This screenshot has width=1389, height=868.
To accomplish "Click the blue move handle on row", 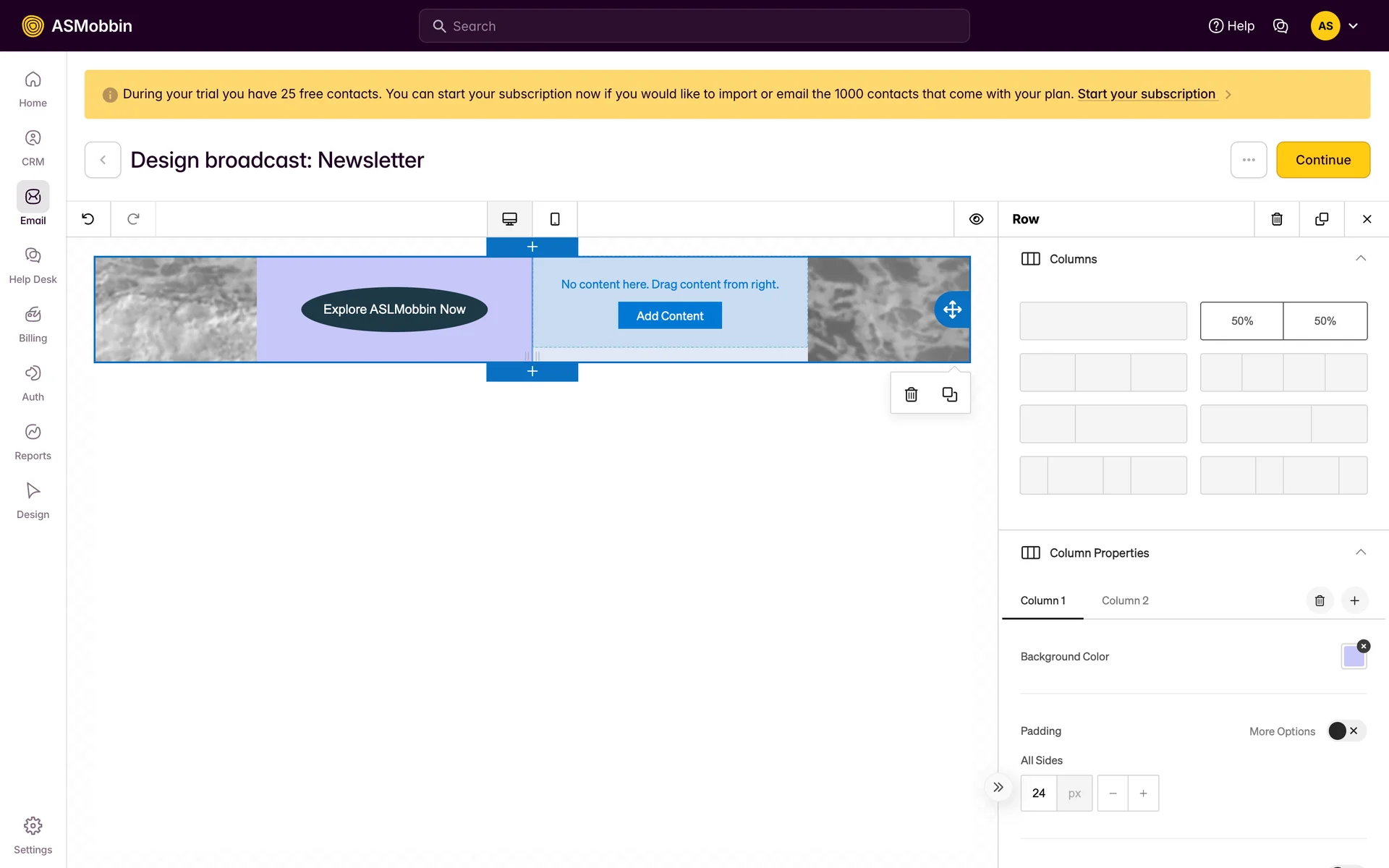I will [952, 310].
